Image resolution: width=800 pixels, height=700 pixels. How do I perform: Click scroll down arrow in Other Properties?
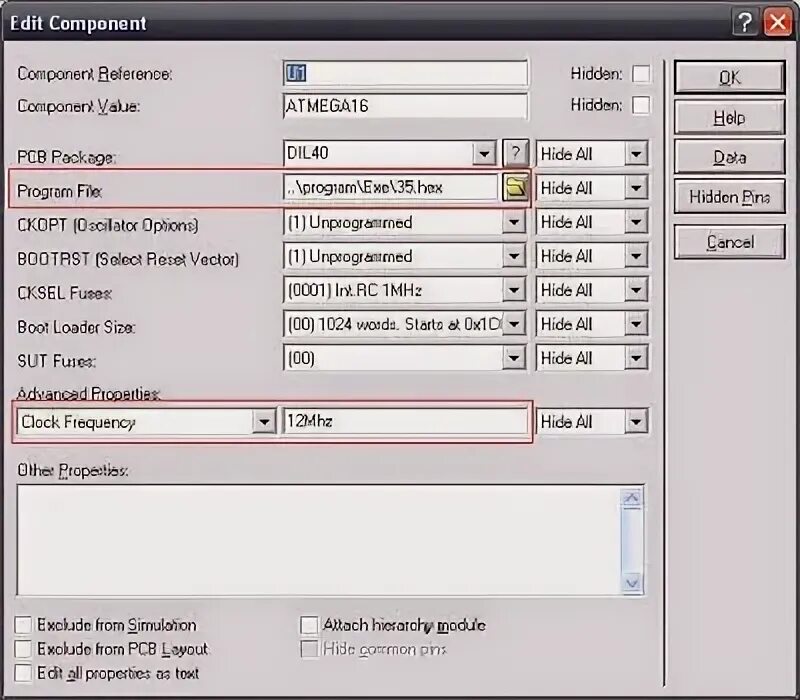pos(632,583)
